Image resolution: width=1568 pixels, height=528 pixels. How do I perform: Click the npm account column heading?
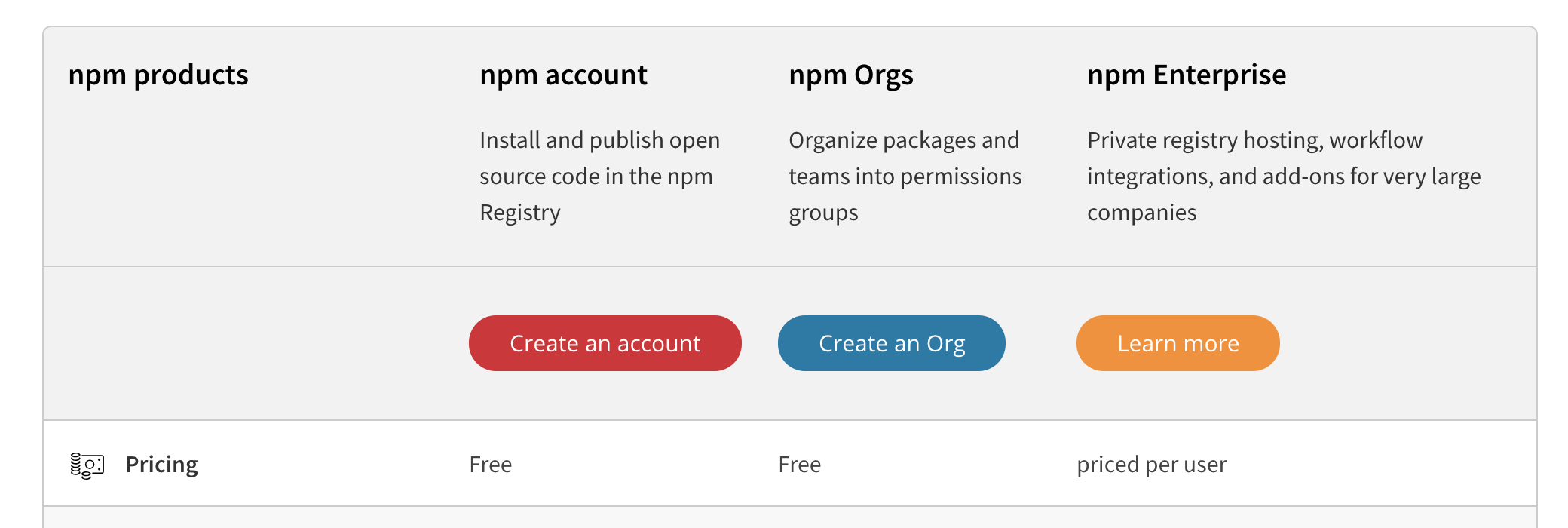pos(563,75)
